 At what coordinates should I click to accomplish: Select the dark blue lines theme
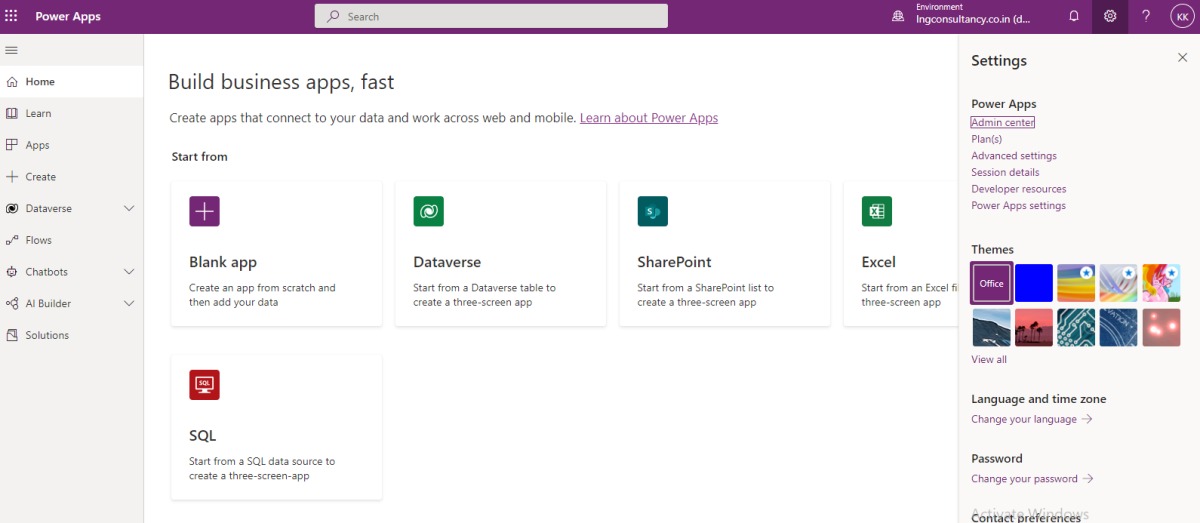pyautogui.click(x=1119, y=327)
